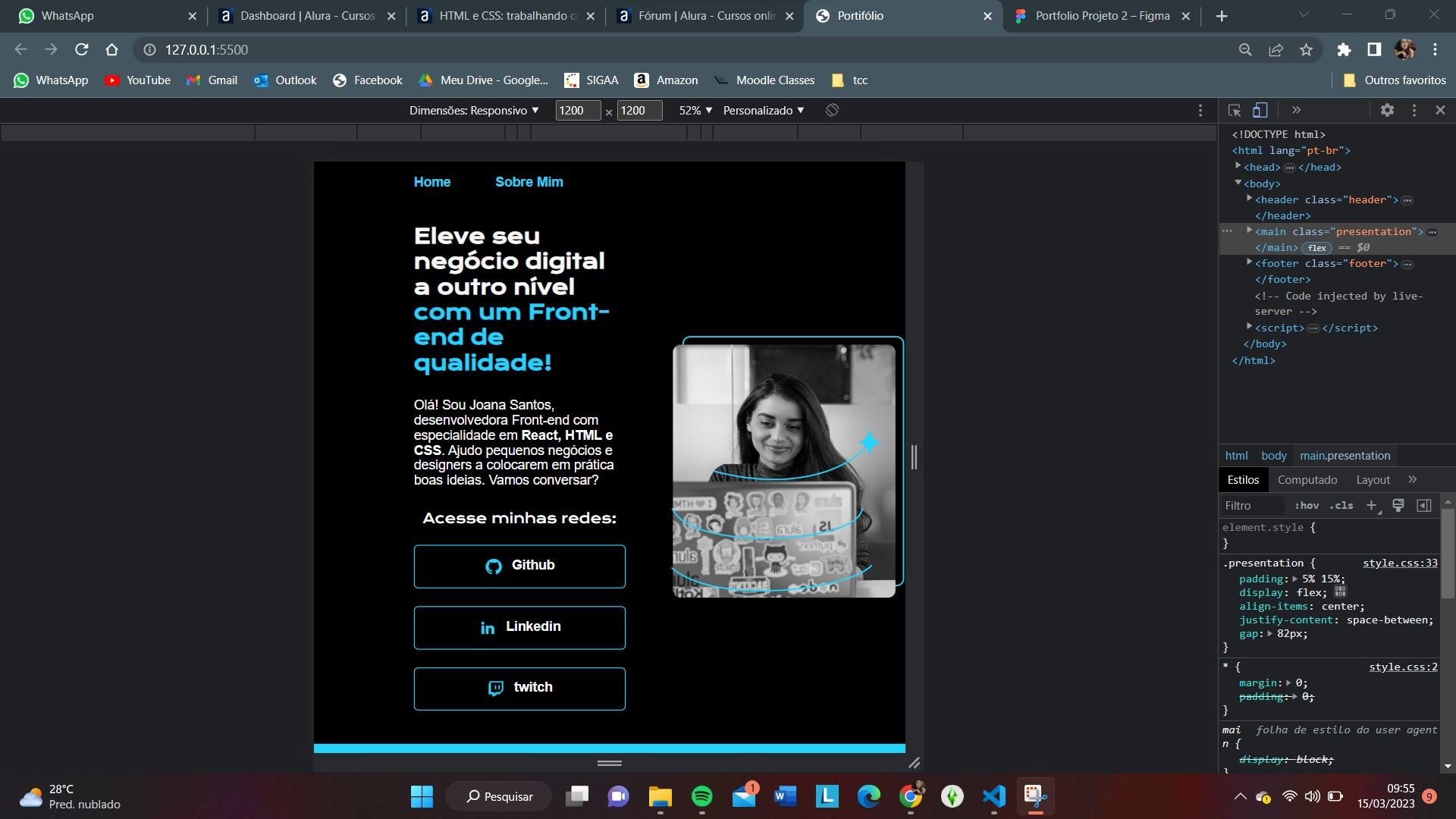Open device toolbar more options menu
1456x819 pixels.
[1200, 111]
